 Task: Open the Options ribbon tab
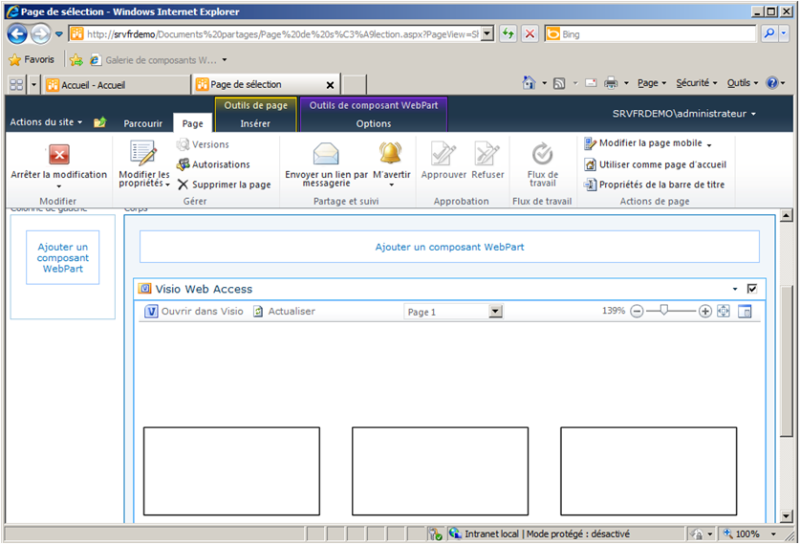[x=373, y=123]
